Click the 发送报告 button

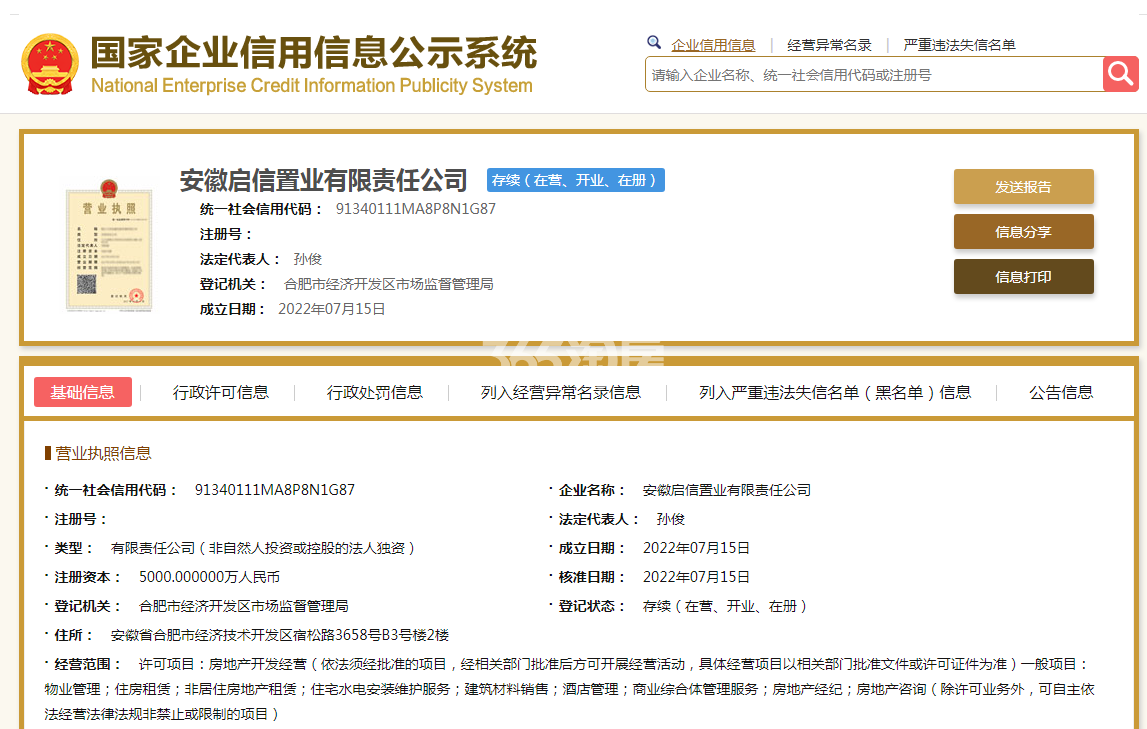click(1023, 186)
